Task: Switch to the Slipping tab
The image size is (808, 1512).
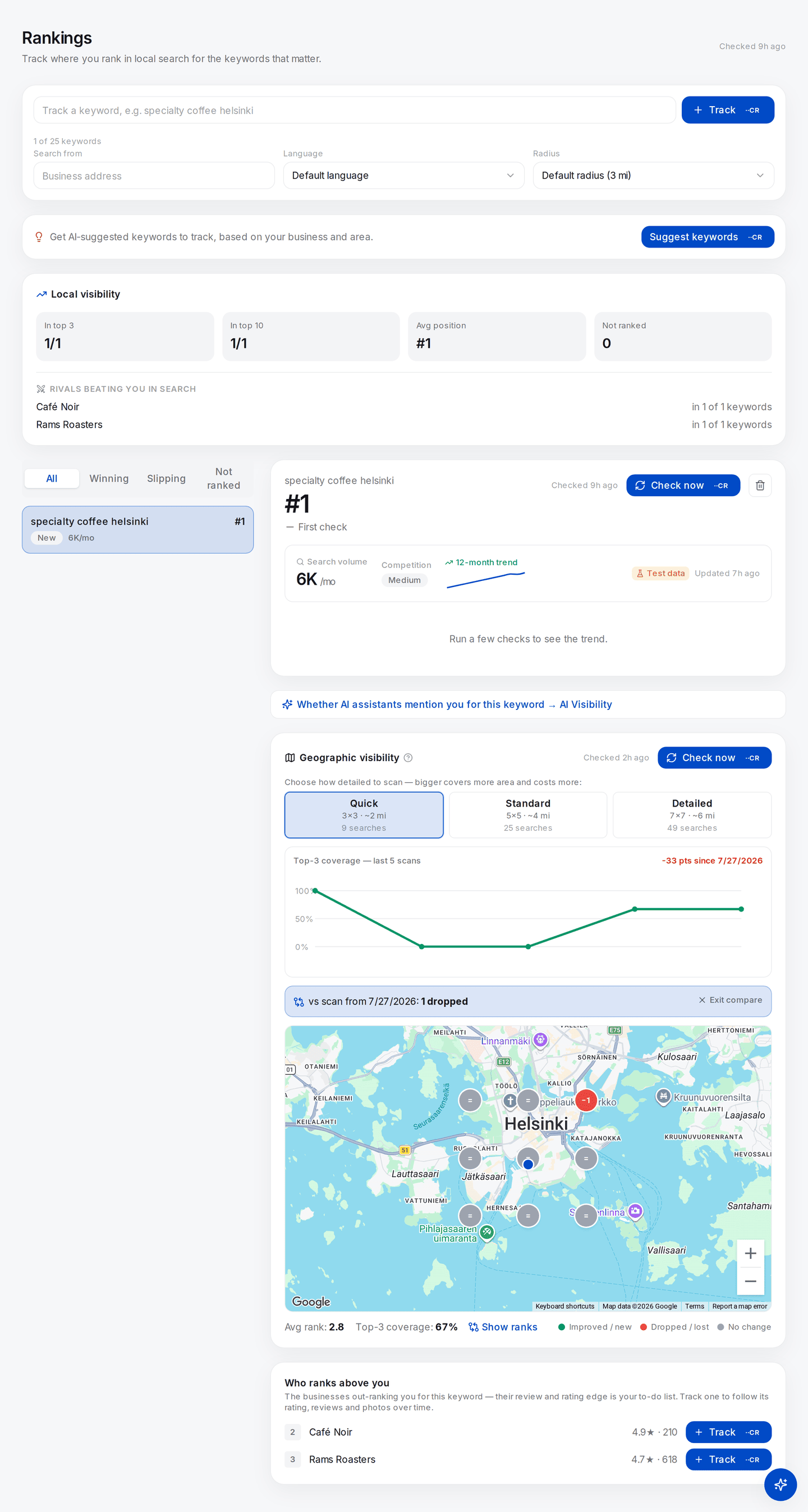Action: point(166,478)
